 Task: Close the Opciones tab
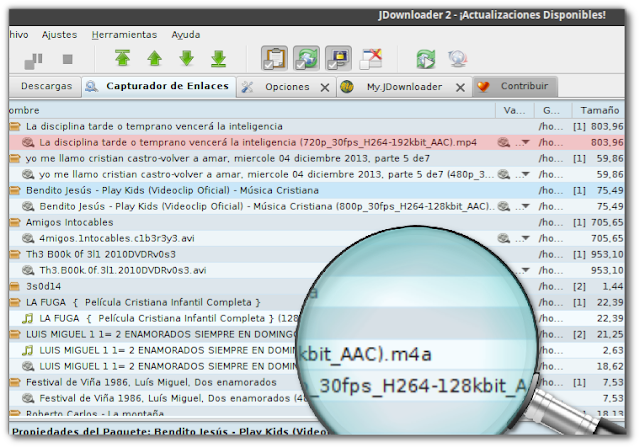325,87
